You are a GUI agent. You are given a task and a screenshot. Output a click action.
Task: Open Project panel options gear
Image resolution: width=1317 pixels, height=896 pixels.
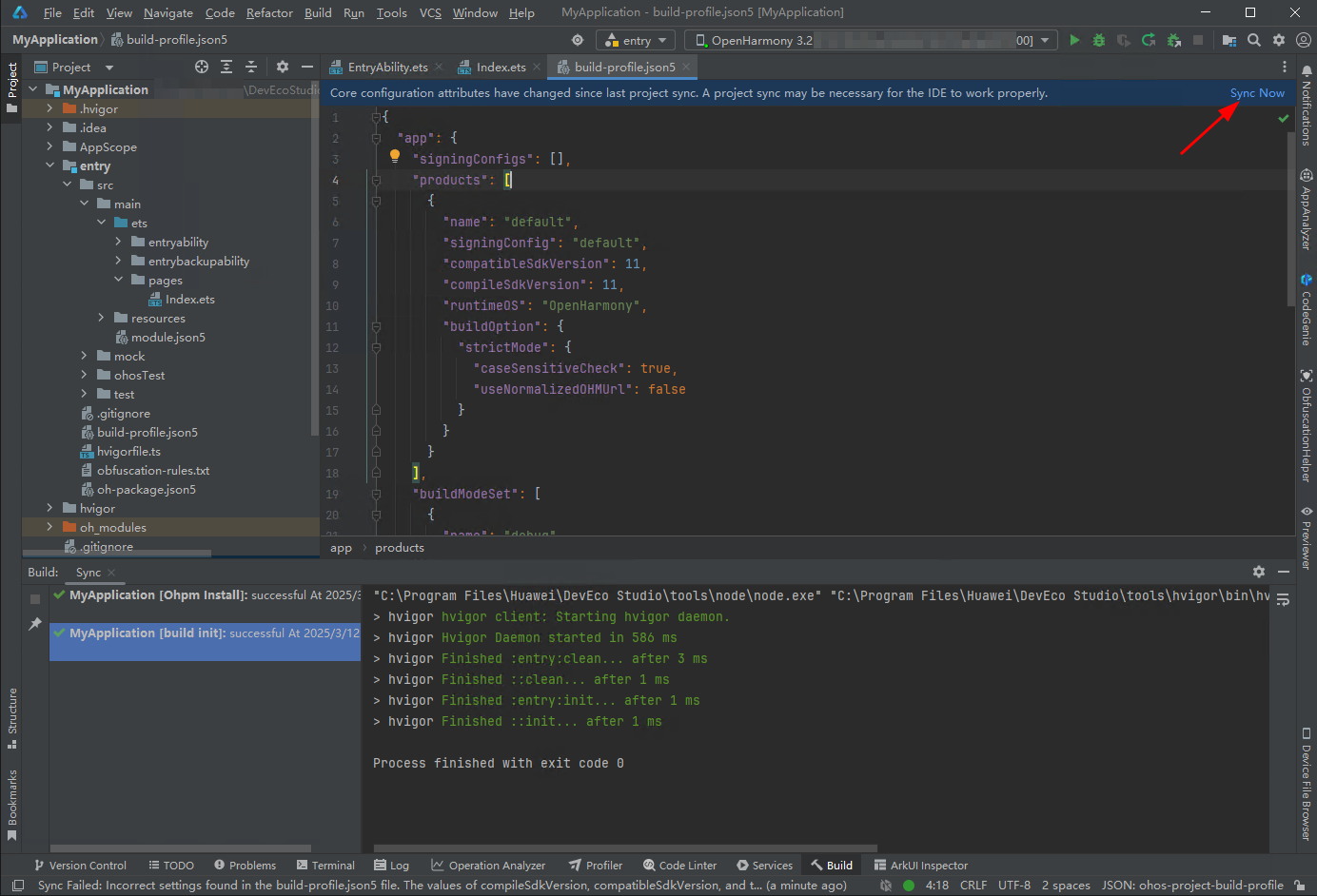pos(283,67)
